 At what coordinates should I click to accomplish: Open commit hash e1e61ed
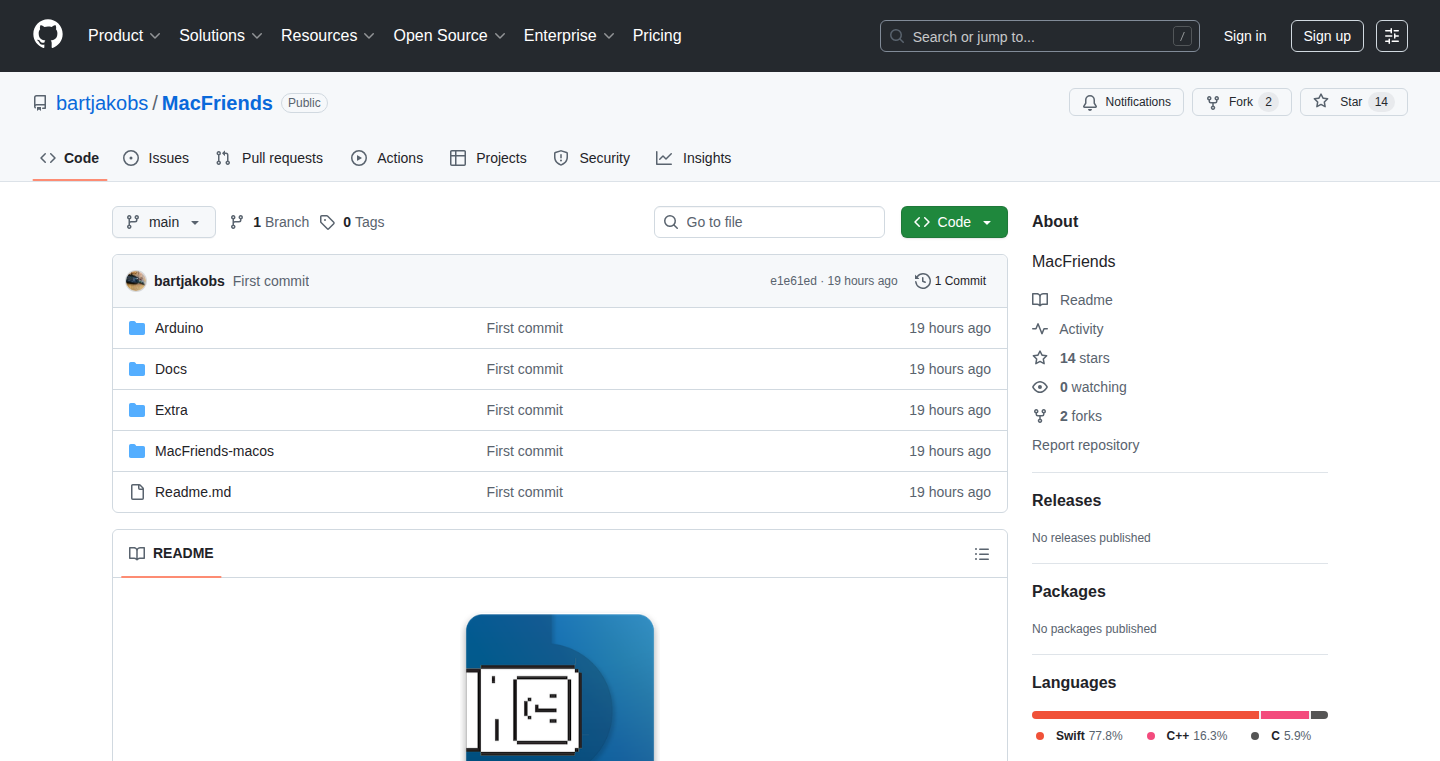coord(793,281)
